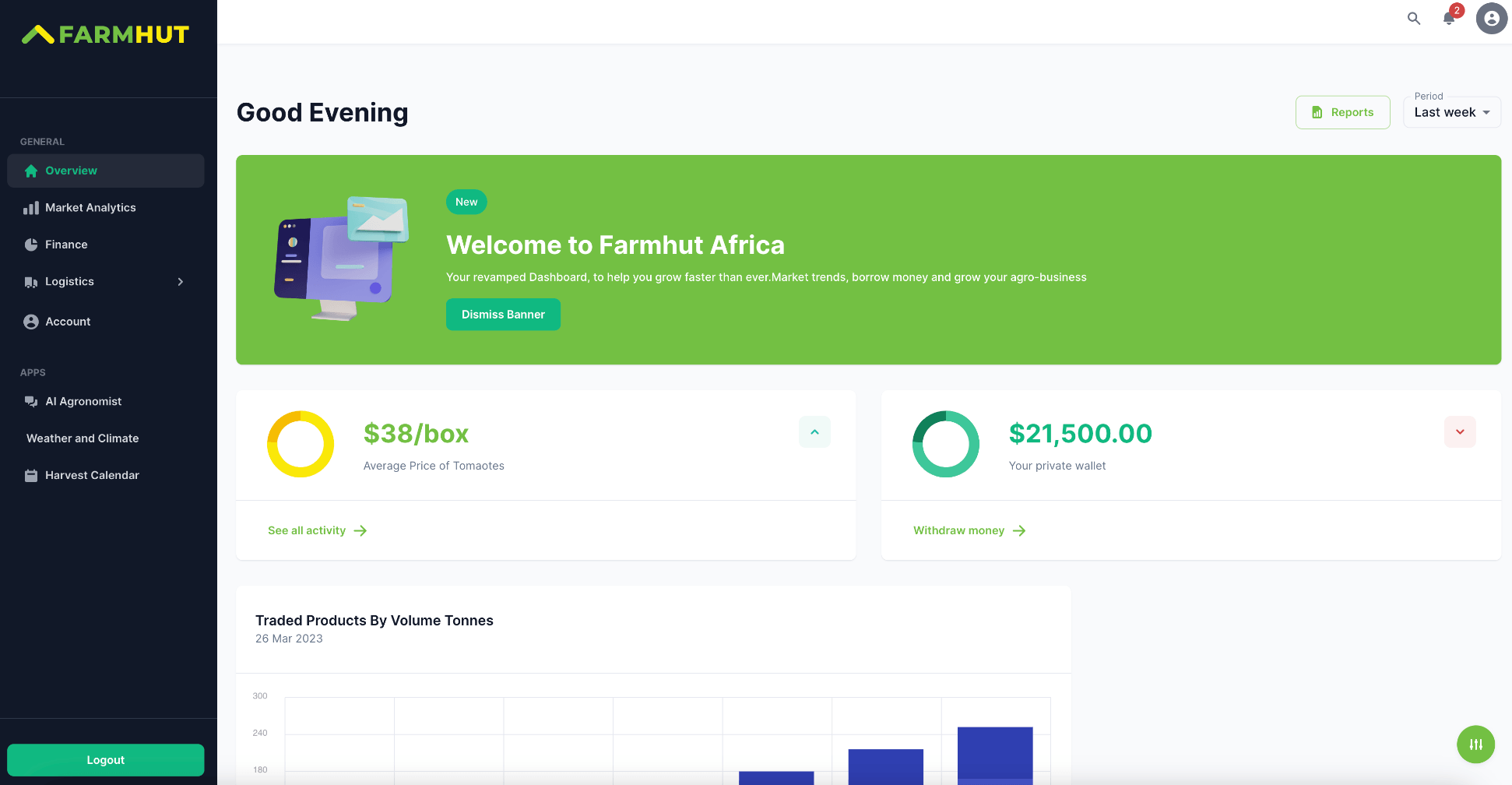Image resolution: width=1512 pixels, height=785 pixels.
Task: Select Weather and Climate in the sidebar
Action: point(82,438)
